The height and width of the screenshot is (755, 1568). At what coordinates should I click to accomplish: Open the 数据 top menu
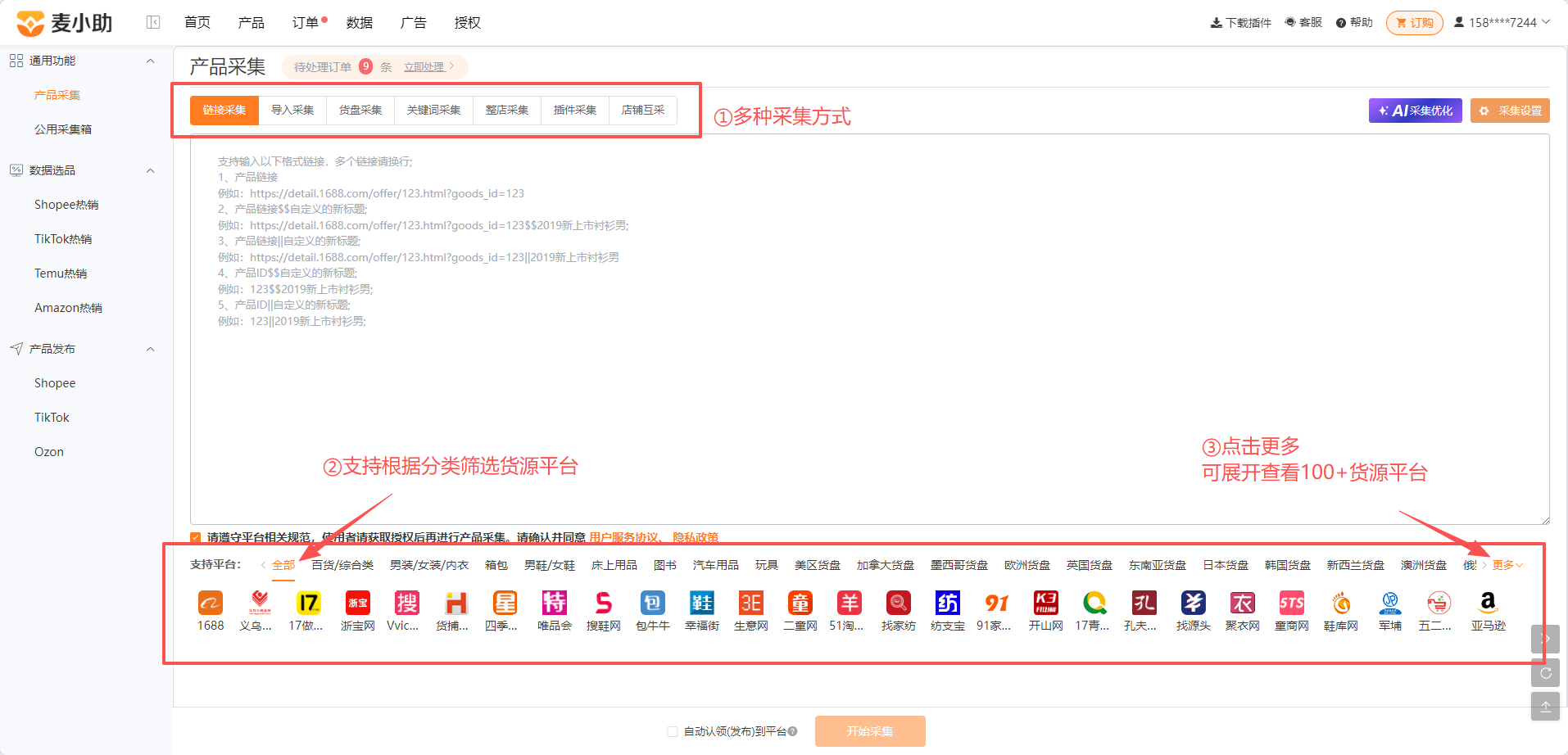coord(360,22)
